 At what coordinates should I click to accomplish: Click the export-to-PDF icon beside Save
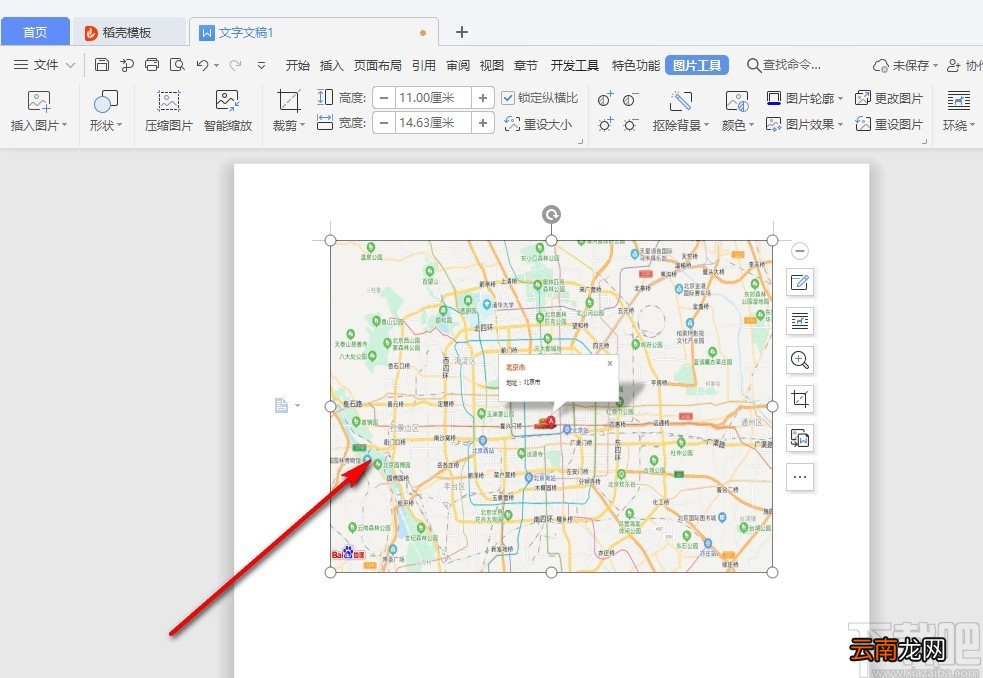pos(127,65)
